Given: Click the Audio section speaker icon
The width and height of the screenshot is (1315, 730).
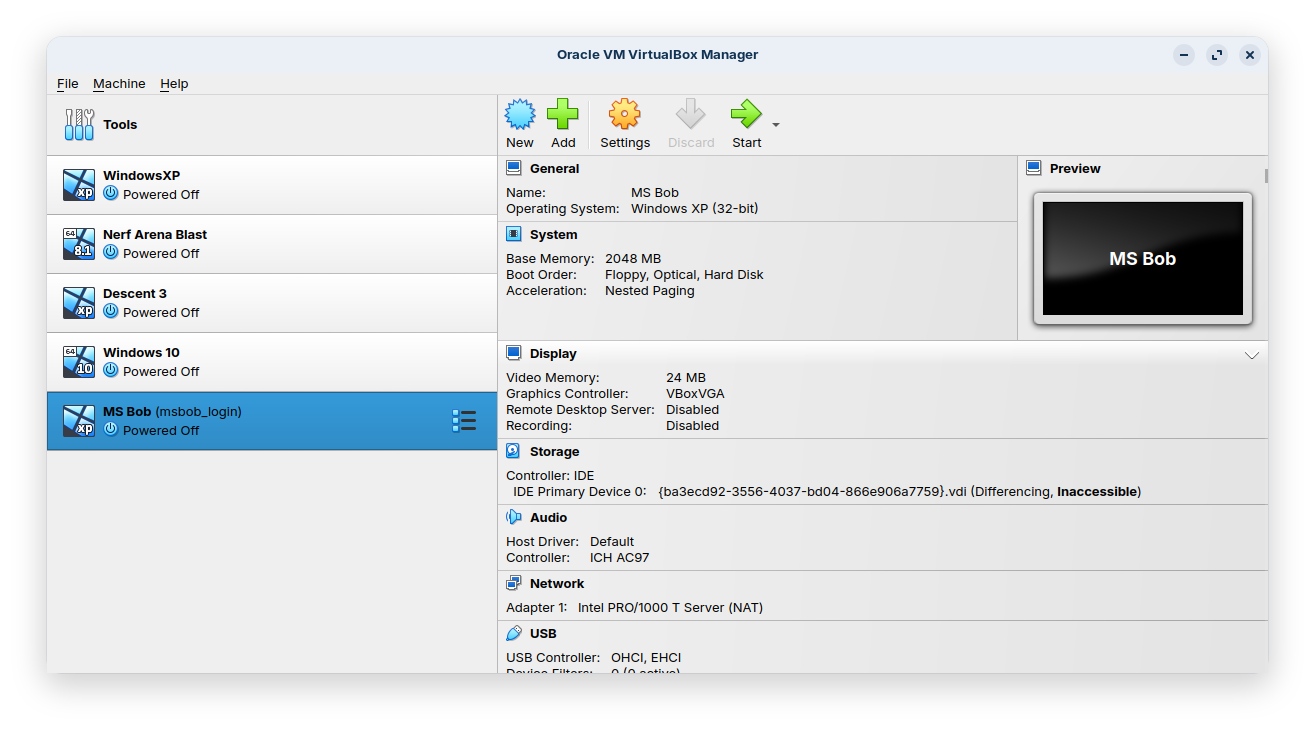Looking at the screenshot, I should coord(513,517).
